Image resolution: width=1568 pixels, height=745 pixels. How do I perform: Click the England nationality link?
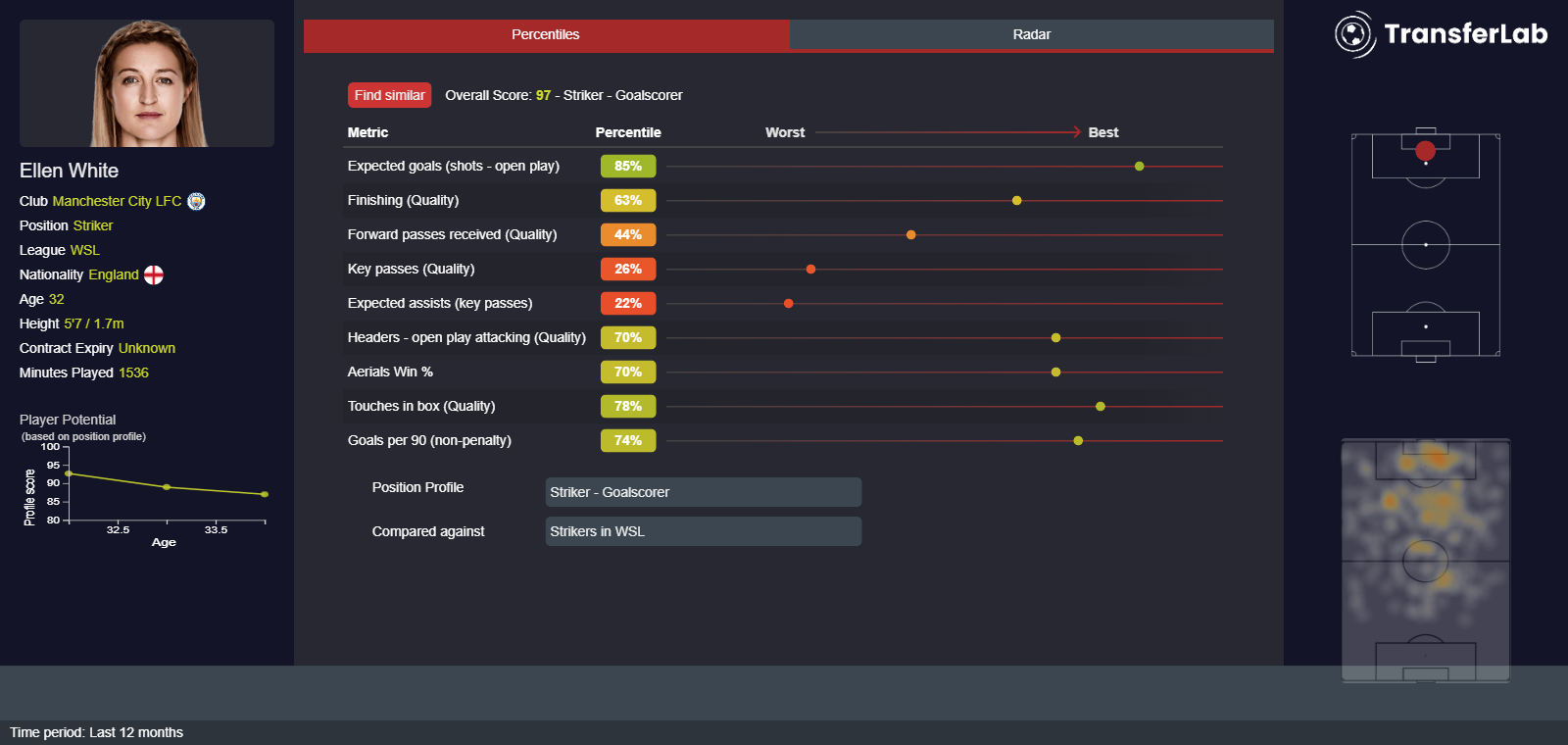click(114, 274)
